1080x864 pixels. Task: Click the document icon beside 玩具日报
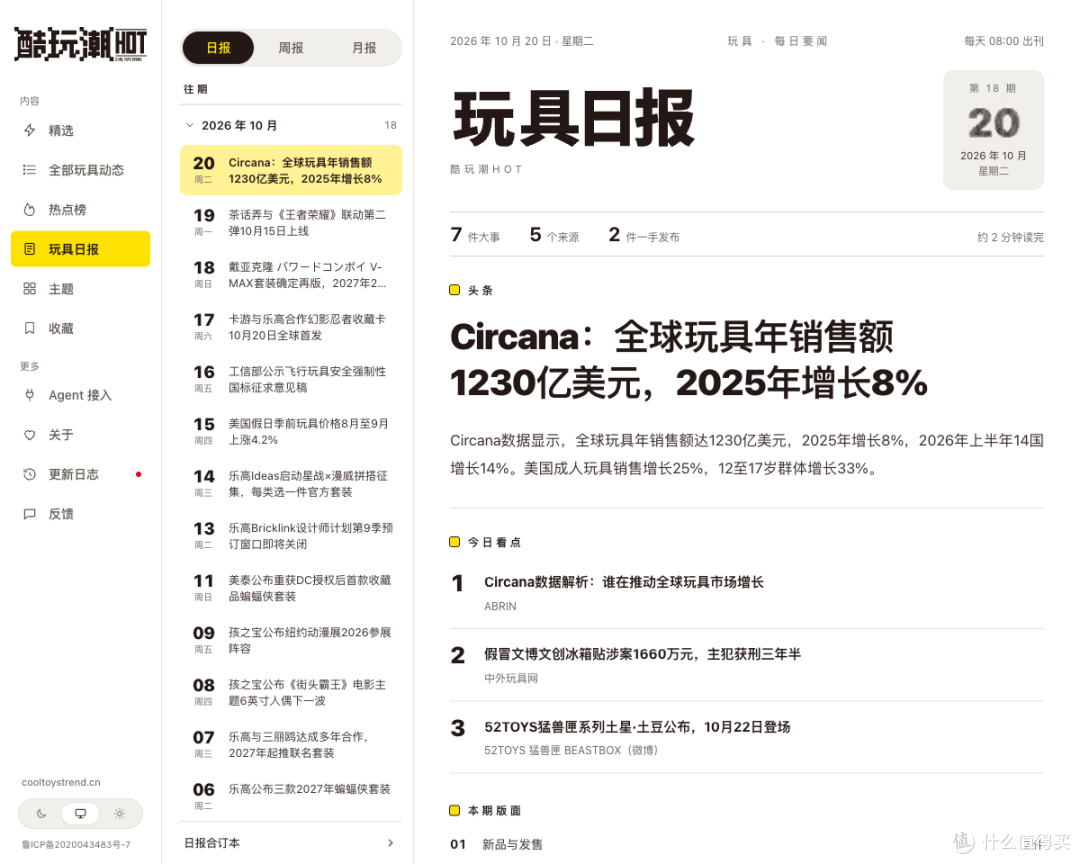click(x=30, y=249)
